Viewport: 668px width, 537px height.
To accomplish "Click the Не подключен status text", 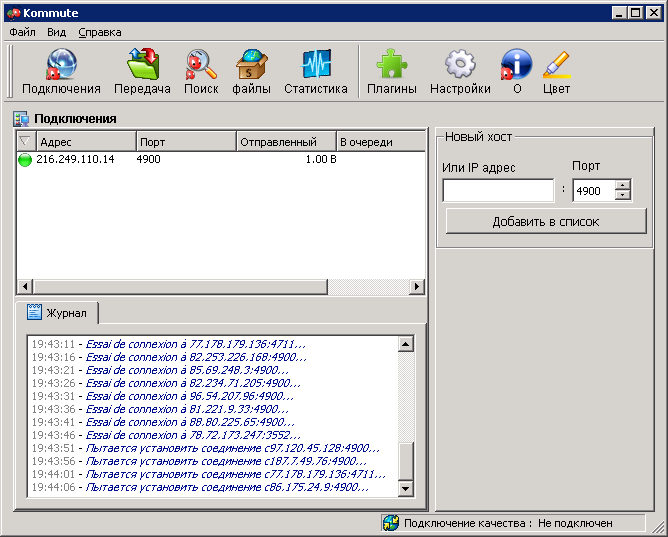I will click(575, 523).
